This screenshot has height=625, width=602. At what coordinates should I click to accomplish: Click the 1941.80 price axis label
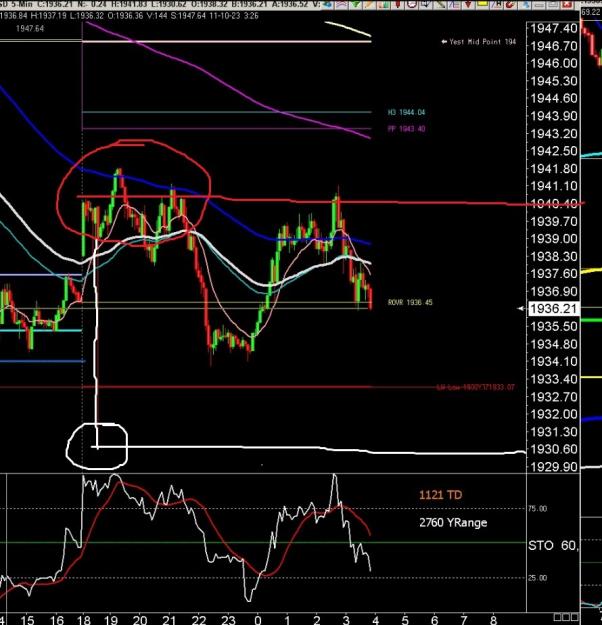pos(553,169)
